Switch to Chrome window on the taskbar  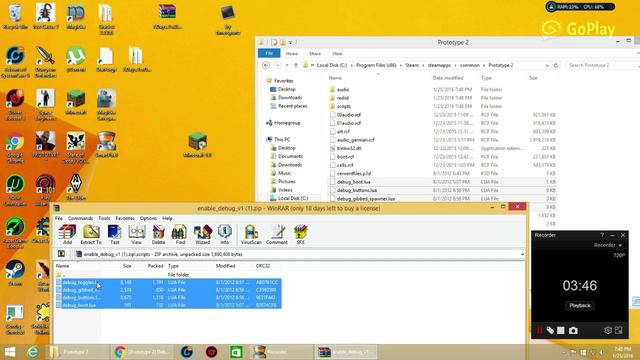click(x=142, y=352)
